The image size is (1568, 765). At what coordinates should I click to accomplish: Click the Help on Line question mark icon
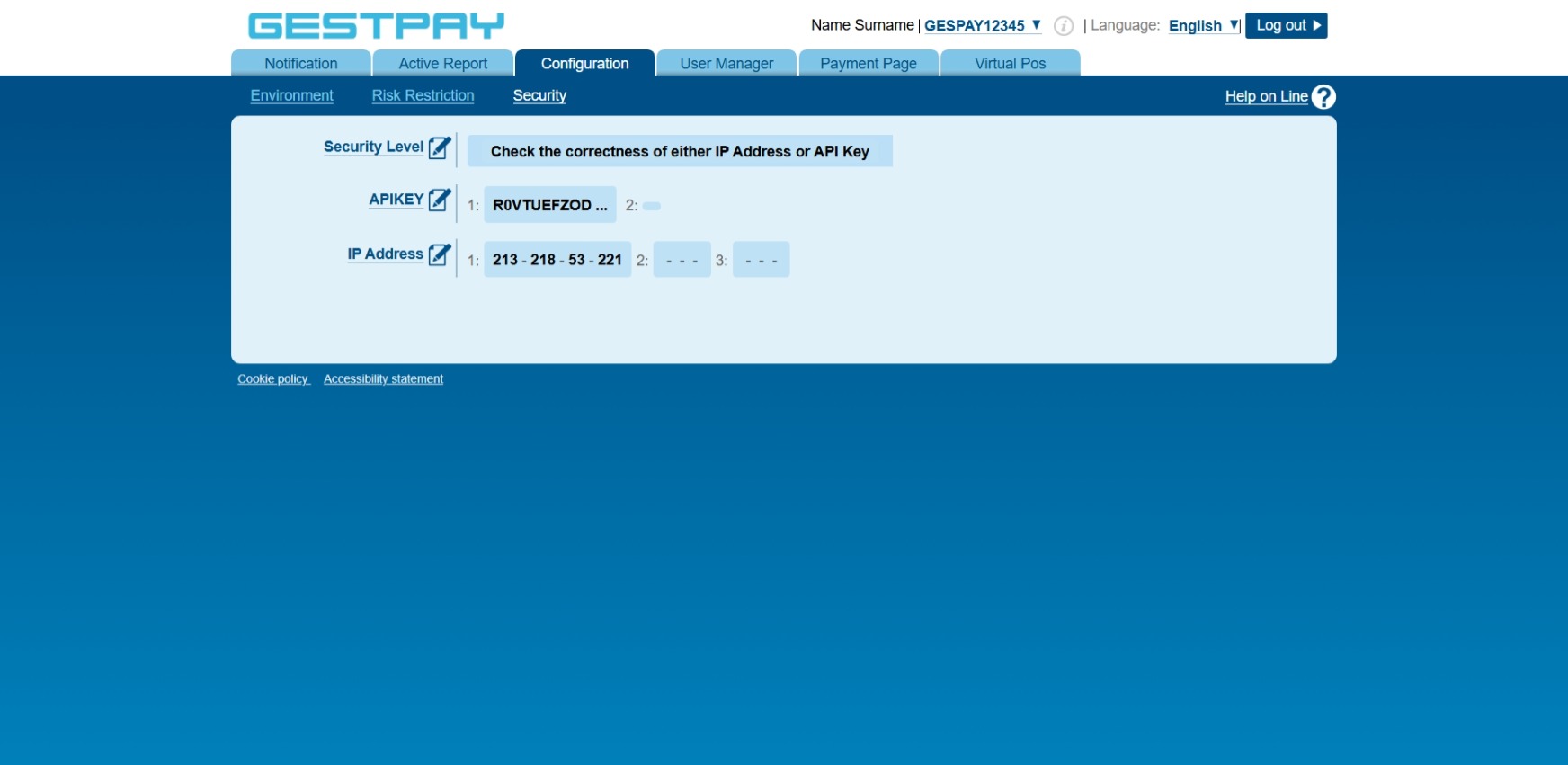pyautogui.click(x=1323, y=96)
